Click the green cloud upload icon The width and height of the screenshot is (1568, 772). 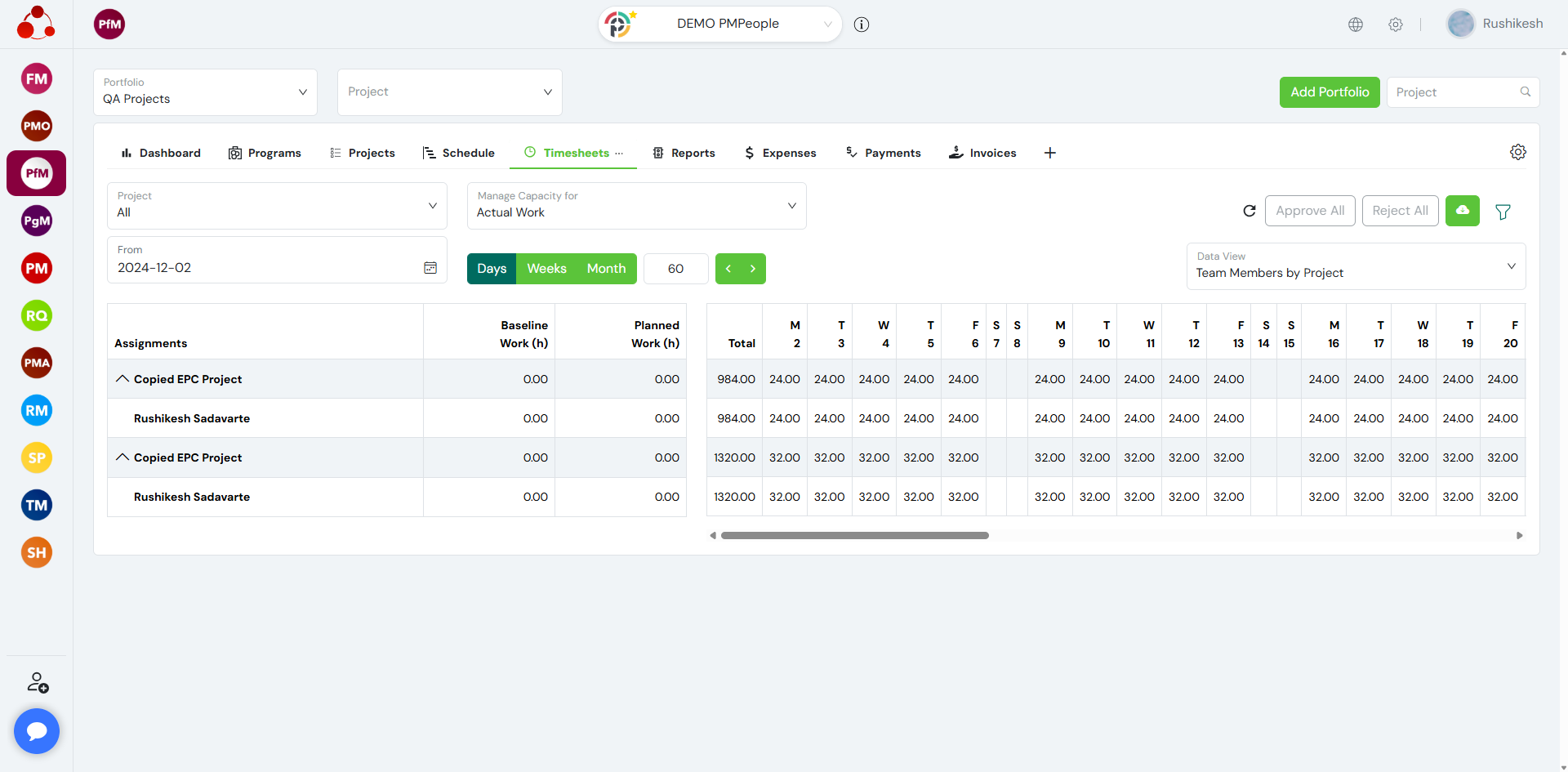(1462, 211)
